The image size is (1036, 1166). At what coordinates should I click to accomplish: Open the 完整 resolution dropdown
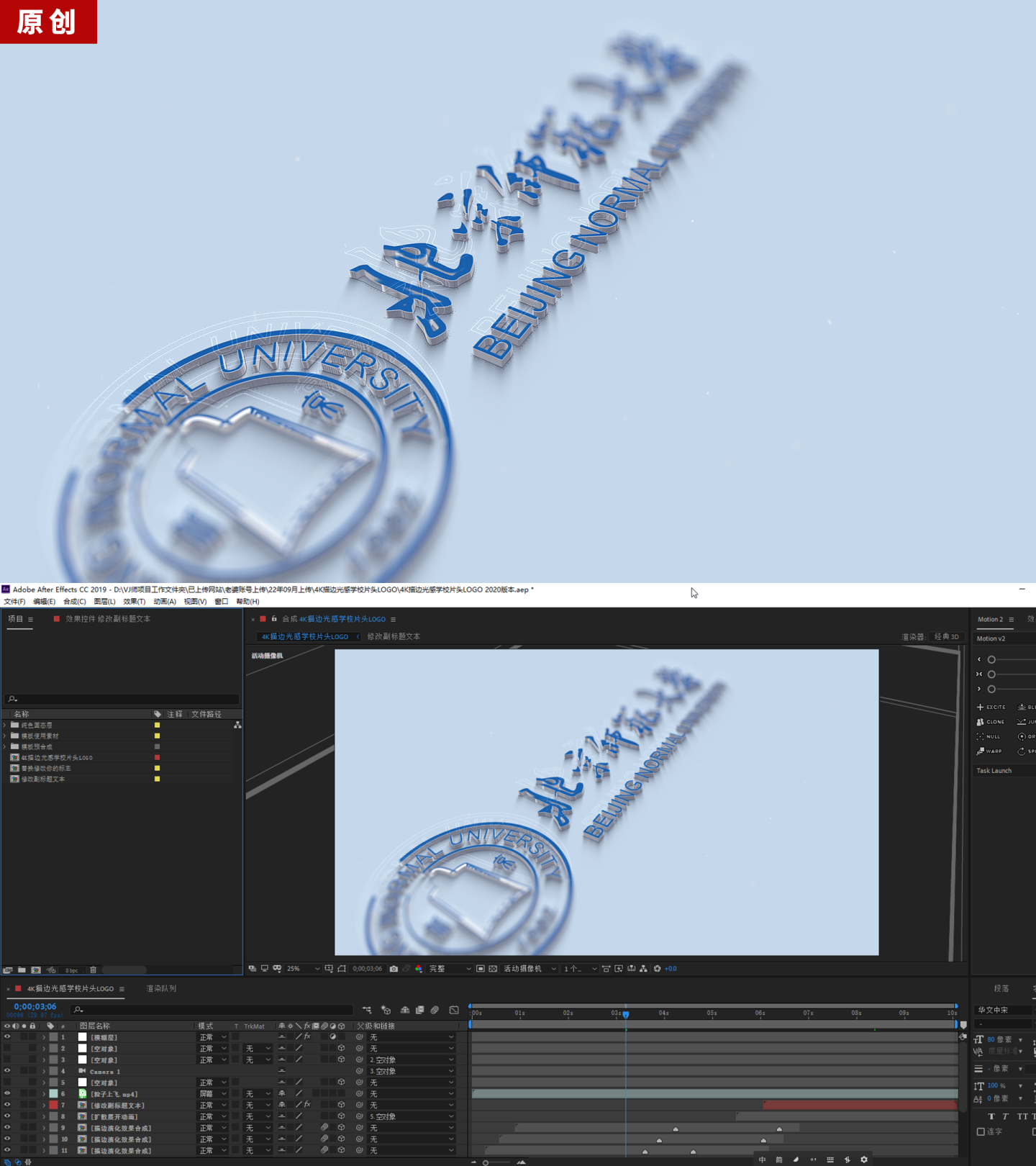tap(450, 969)
